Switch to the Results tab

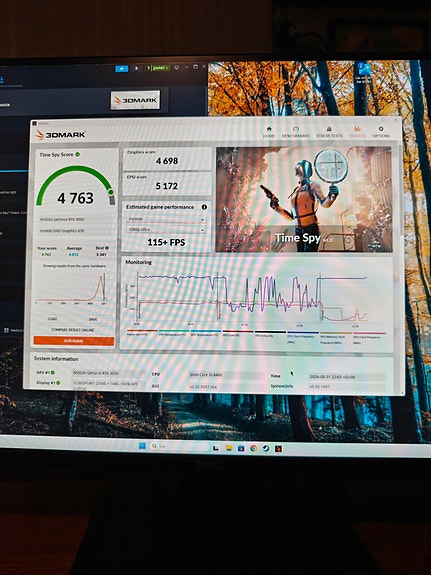[x=357, y=132]
